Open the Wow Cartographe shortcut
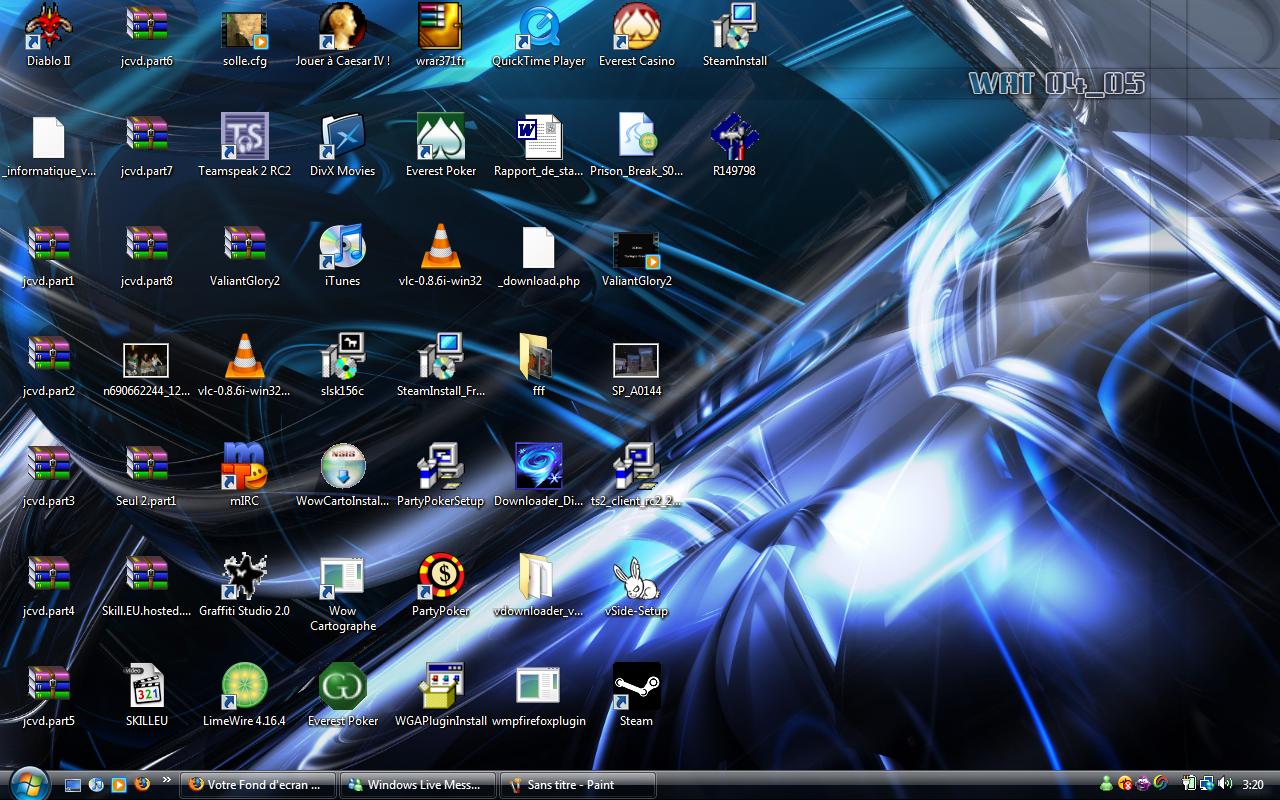Screen dimensions: 1280x800 pyautogui.click(x=342, y=577)
